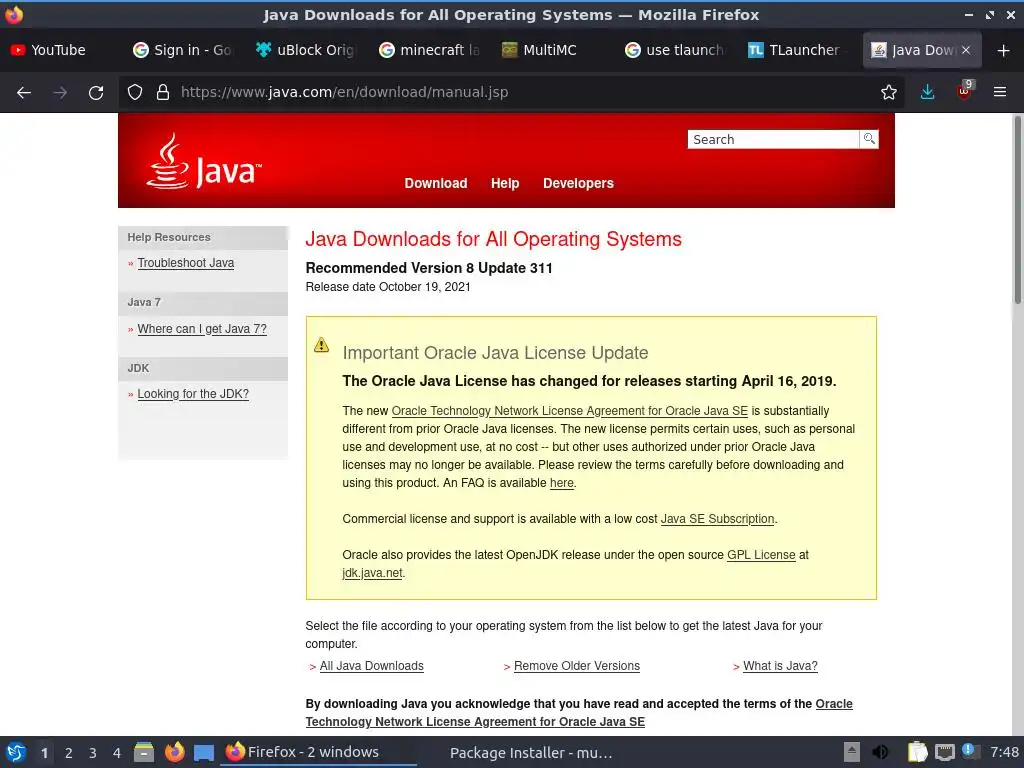The width and height of the screenshot is (1024, 768).
Task: Close the Java Downloads tab
Action: click(x=966, y=50)
